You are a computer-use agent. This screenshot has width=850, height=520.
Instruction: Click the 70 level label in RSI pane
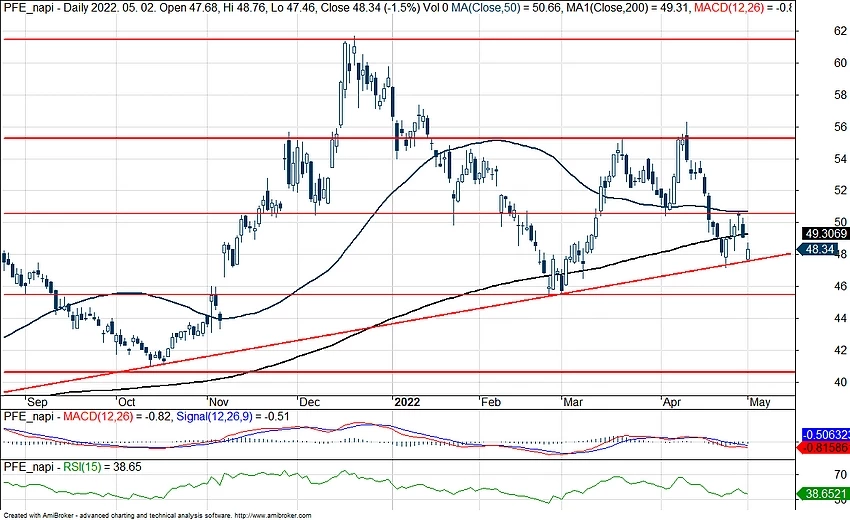840,475
